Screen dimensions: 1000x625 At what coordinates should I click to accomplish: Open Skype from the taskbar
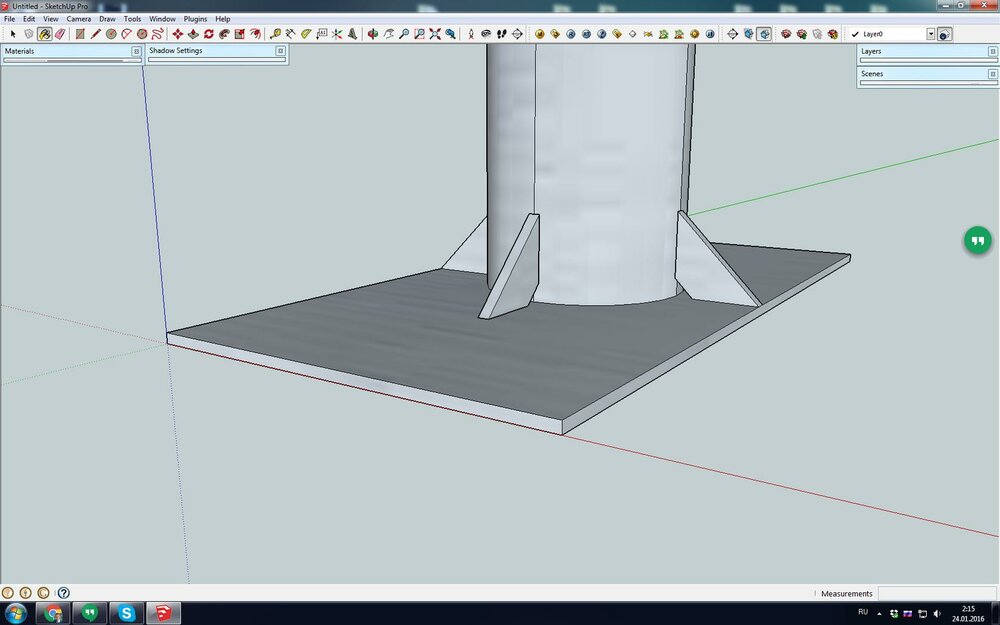pyautogui.click(x=126, y=613)
